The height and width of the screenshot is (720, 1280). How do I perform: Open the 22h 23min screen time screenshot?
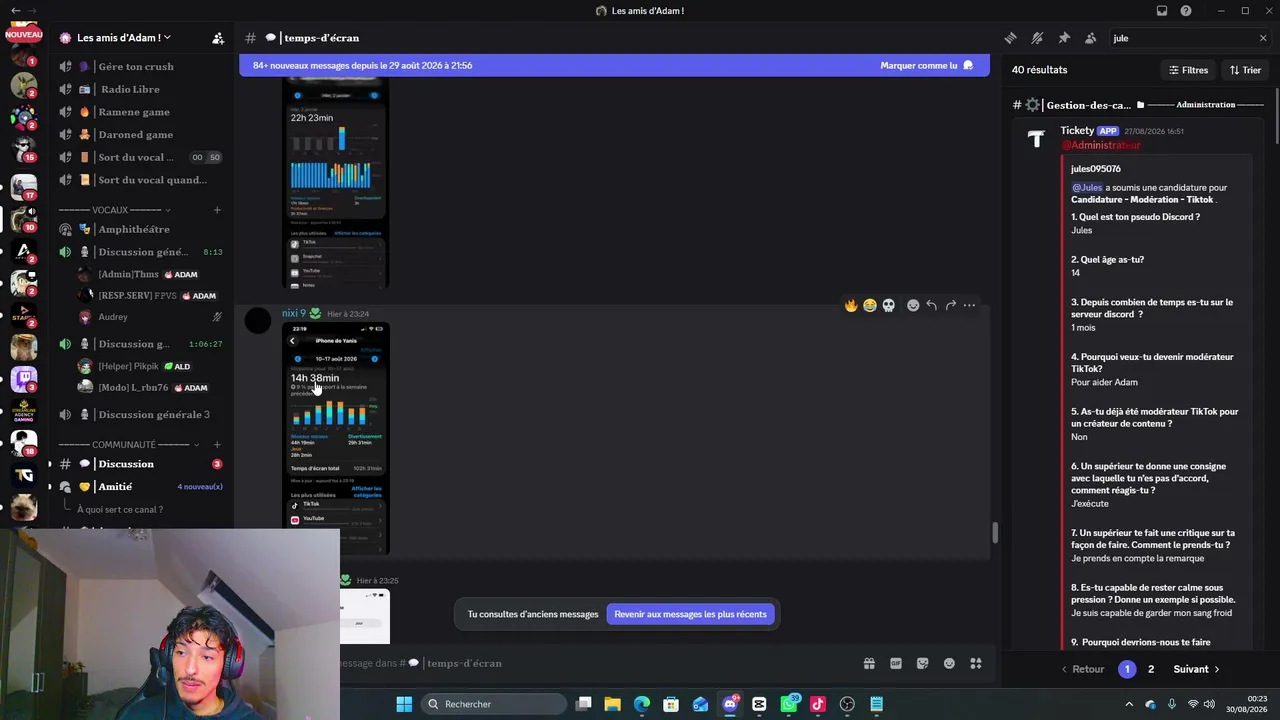[335, 184]
